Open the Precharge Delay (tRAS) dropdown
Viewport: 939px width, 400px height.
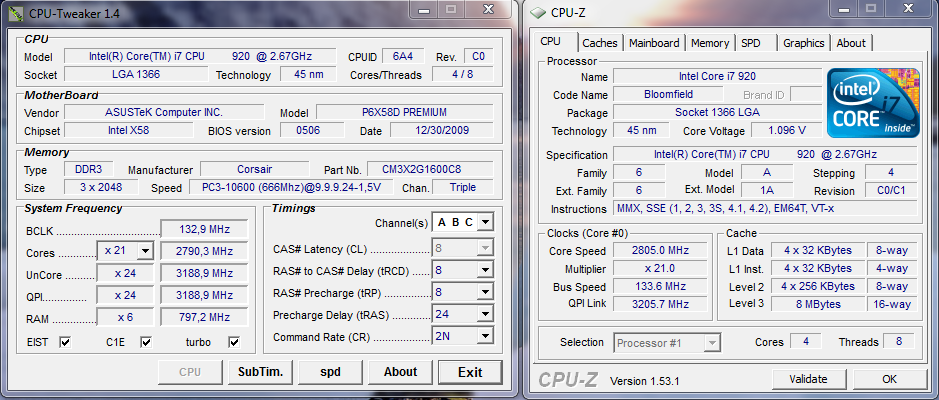click(486, 314)
